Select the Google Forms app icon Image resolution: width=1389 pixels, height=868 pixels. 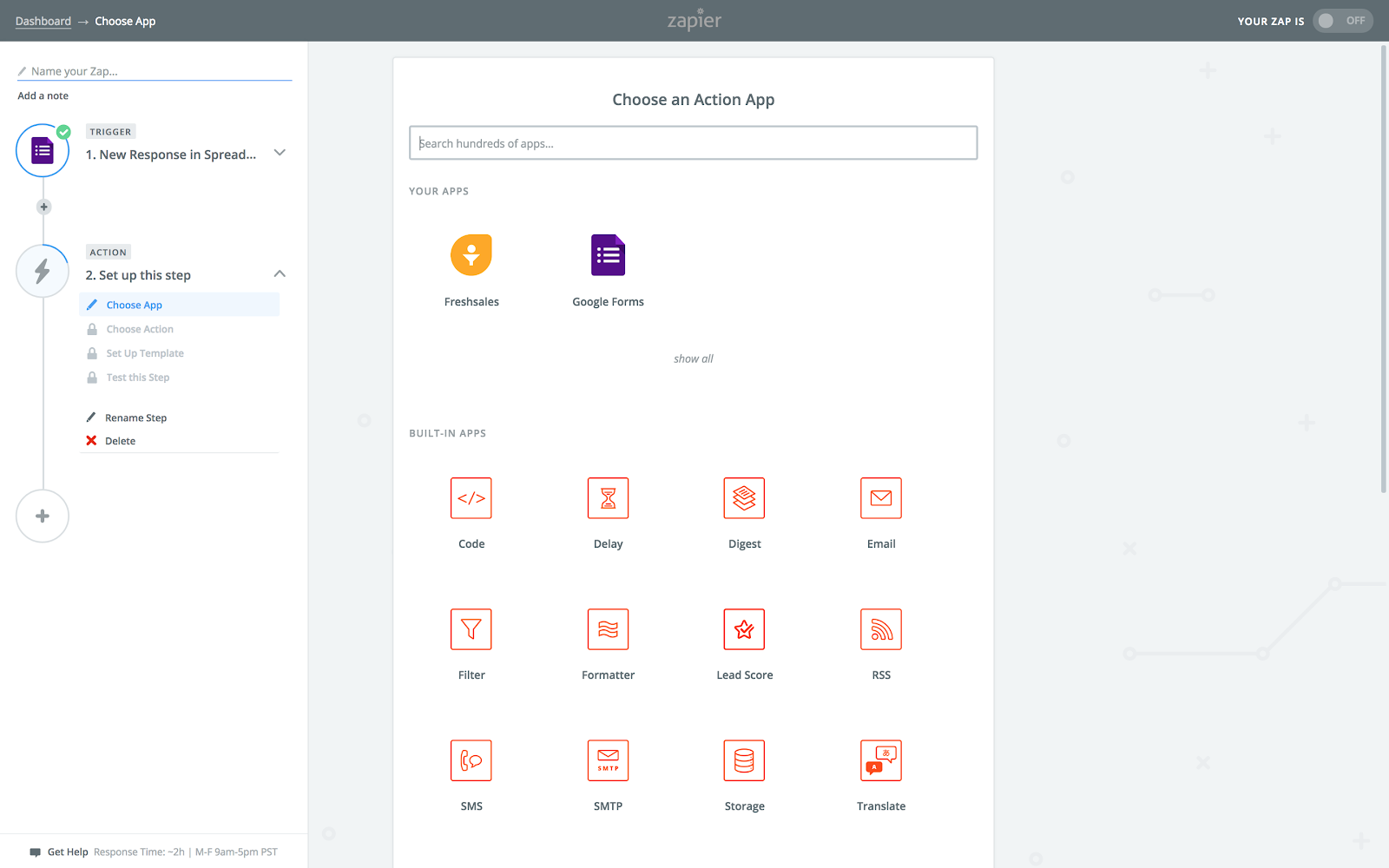pyautogui.click(x=608, y=255)
